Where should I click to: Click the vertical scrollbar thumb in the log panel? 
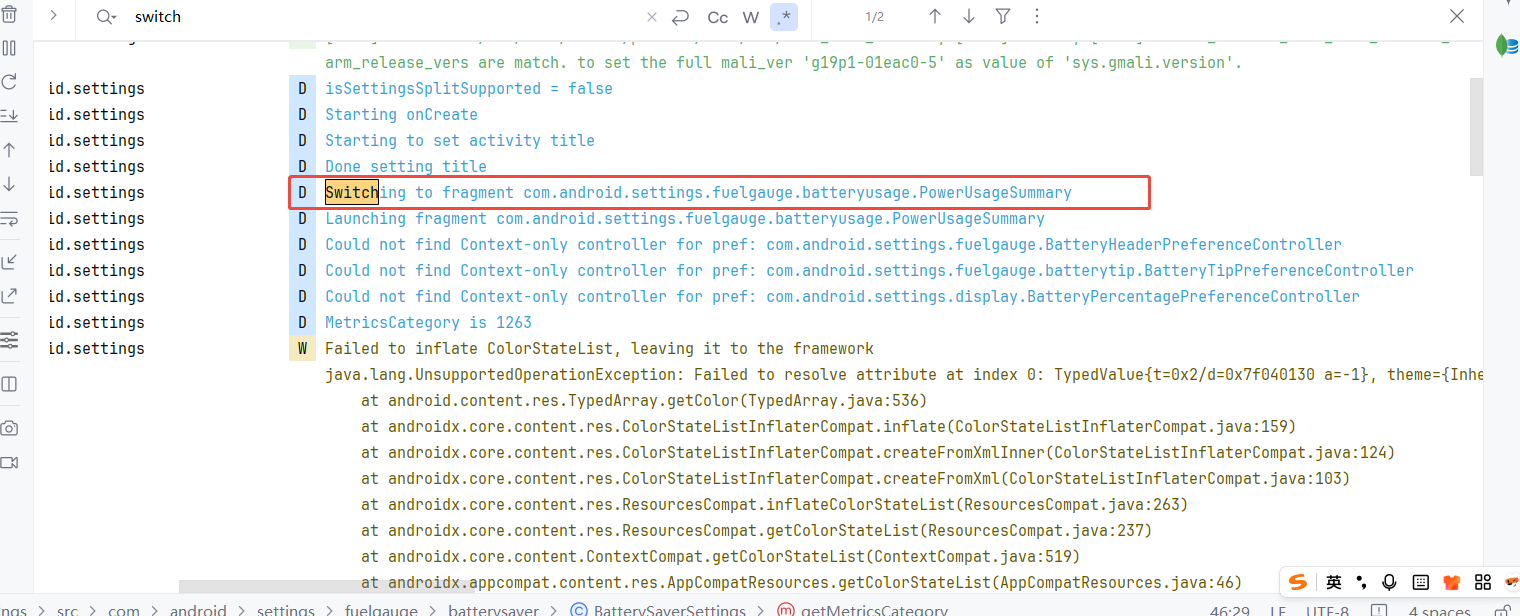pyautogui.click(x=1476, y=127)
